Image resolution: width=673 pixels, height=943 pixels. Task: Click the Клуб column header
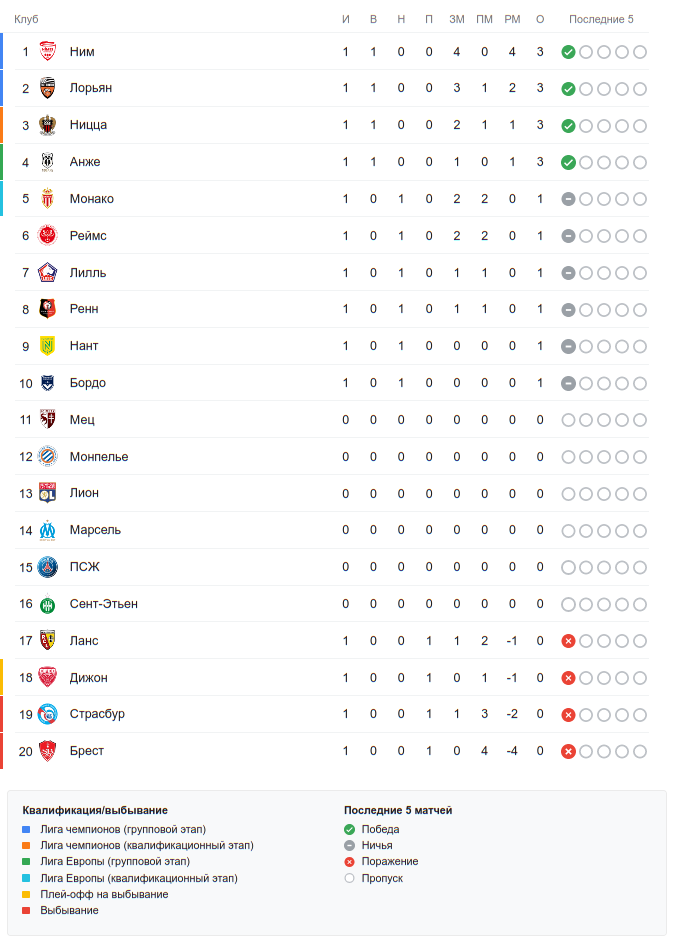point(26,19)
